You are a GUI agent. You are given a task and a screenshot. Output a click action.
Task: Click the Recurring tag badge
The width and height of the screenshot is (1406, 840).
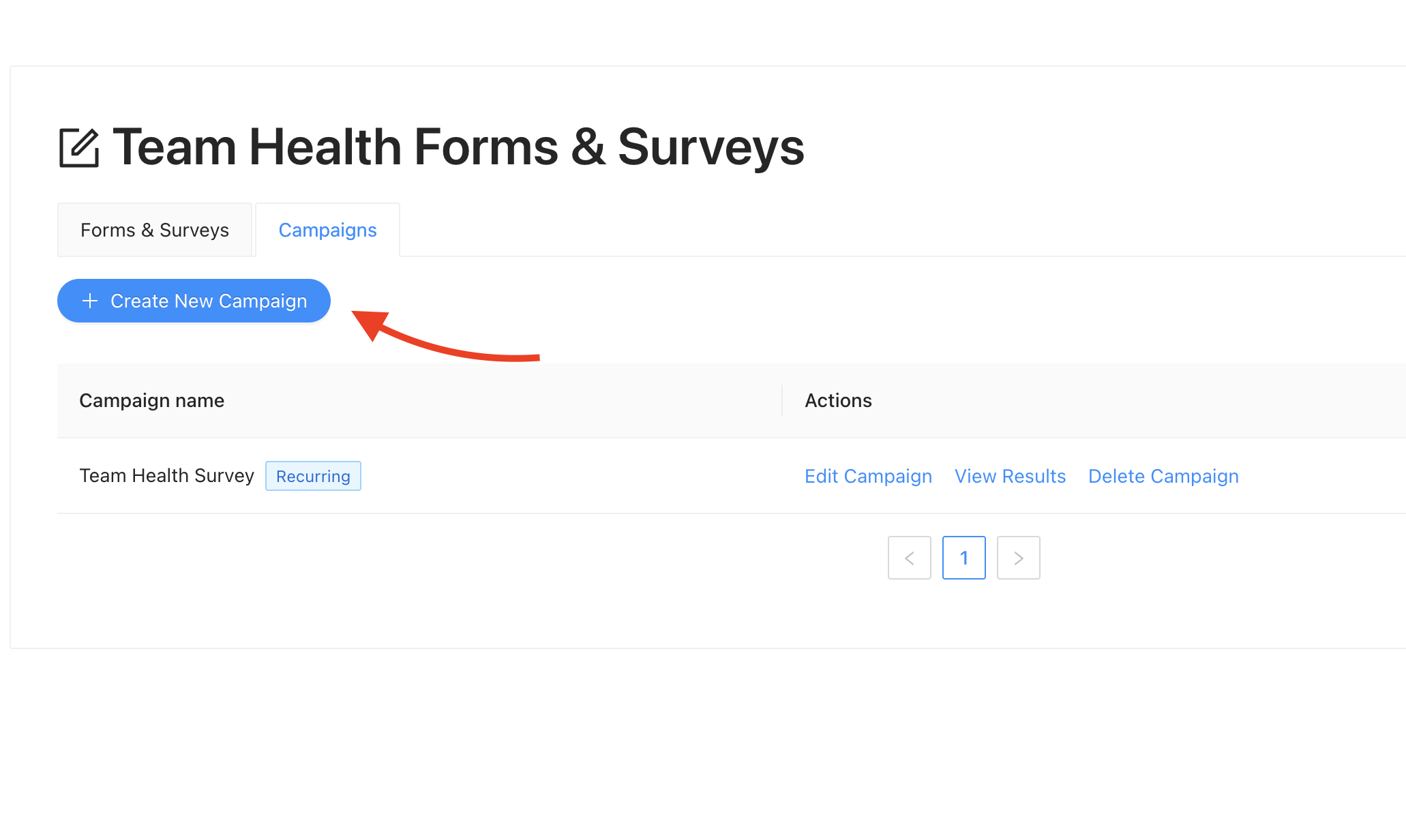click(x=313, y=476)
